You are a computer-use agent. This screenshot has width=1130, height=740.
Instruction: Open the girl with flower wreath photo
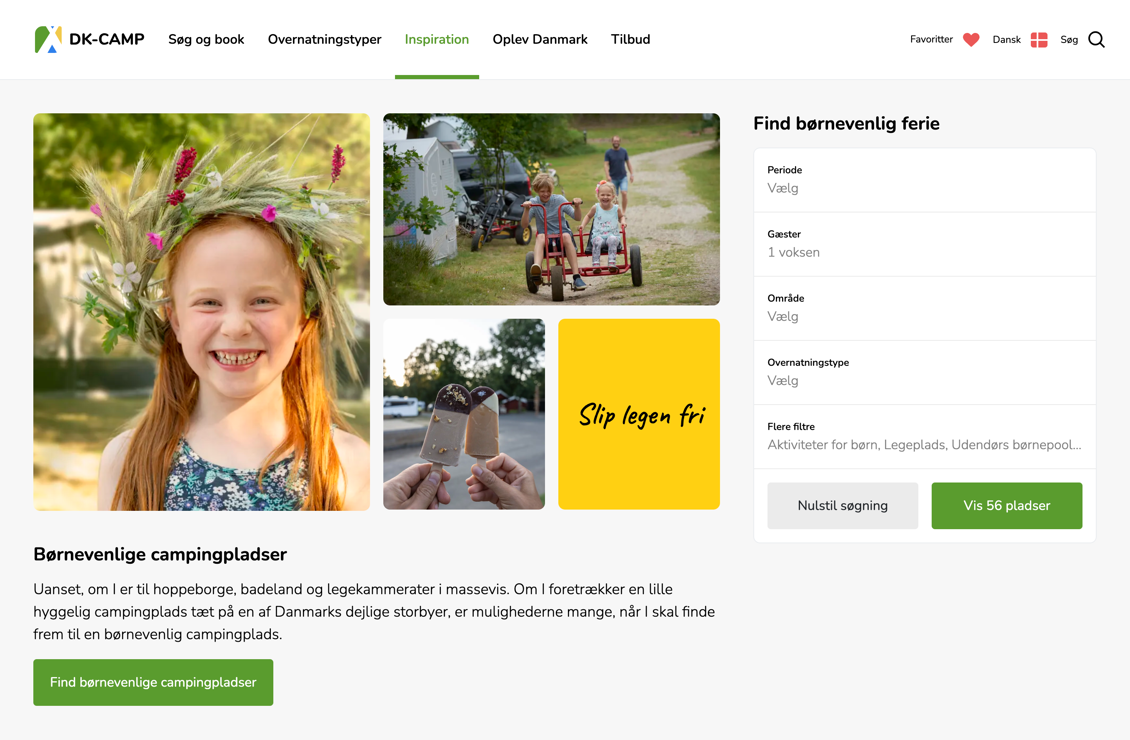click(202, 312)
